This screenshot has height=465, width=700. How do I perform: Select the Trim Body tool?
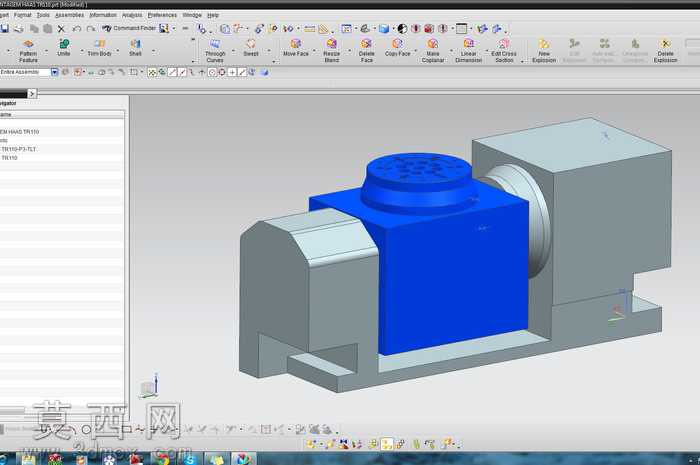(99, 48)
